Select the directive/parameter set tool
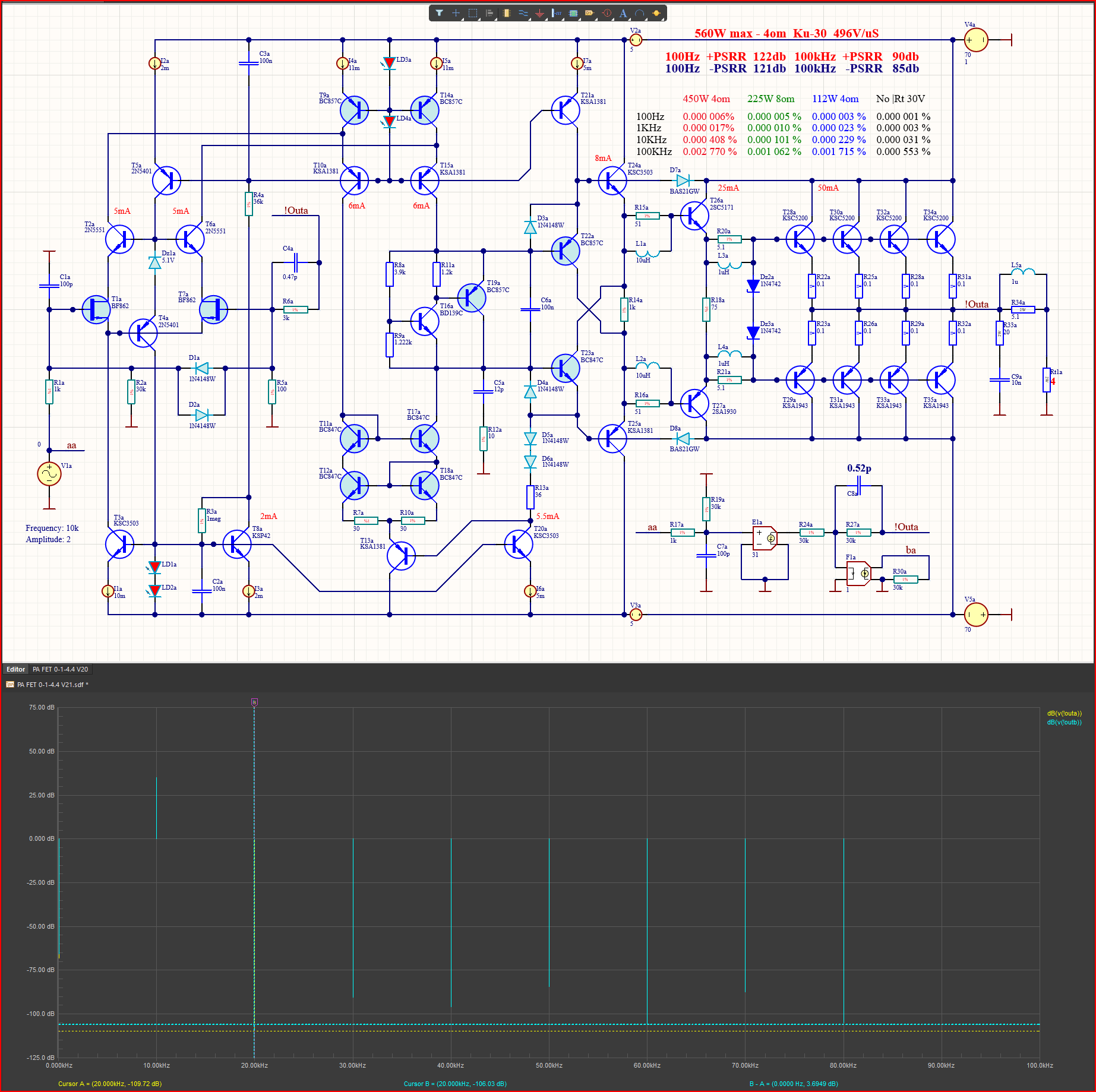The width and height of the screenshot is (1096, 1092). [607, 13]
